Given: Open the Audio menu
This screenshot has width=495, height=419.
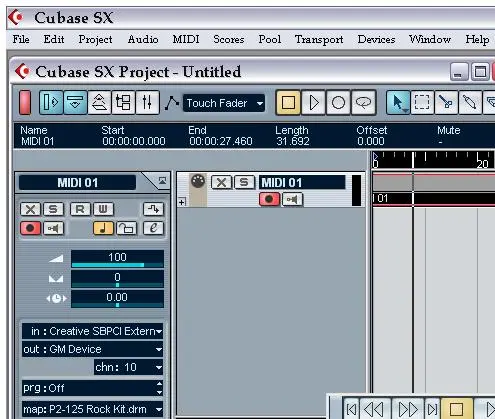Looking at the screenshot, I should pyautogui.click(x=143, y=39).
